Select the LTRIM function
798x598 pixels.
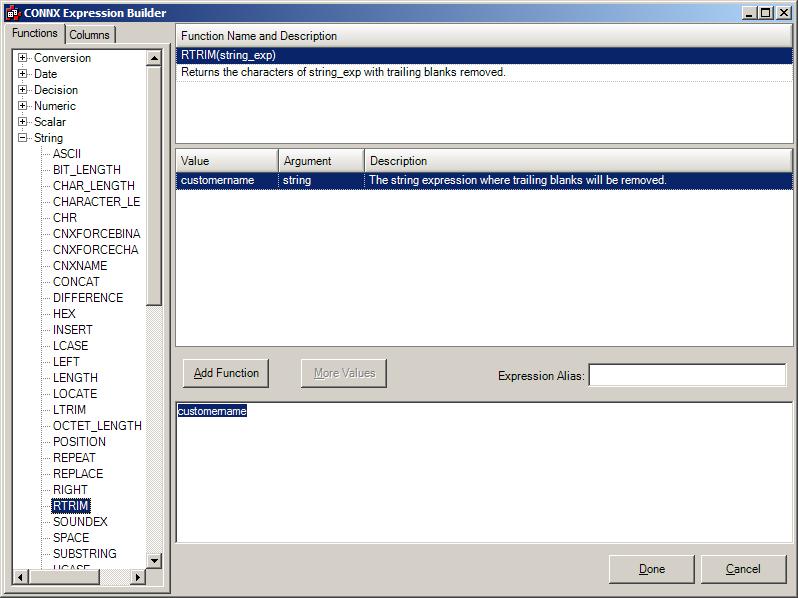point(69,410)
